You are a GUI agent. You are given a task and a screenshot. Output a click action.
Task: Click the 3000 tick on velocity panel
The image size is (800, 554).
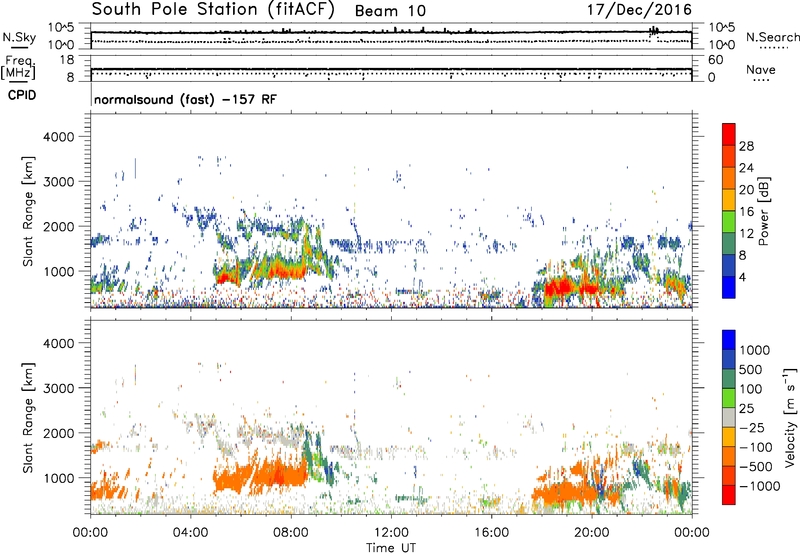click(x=59, y=388)
